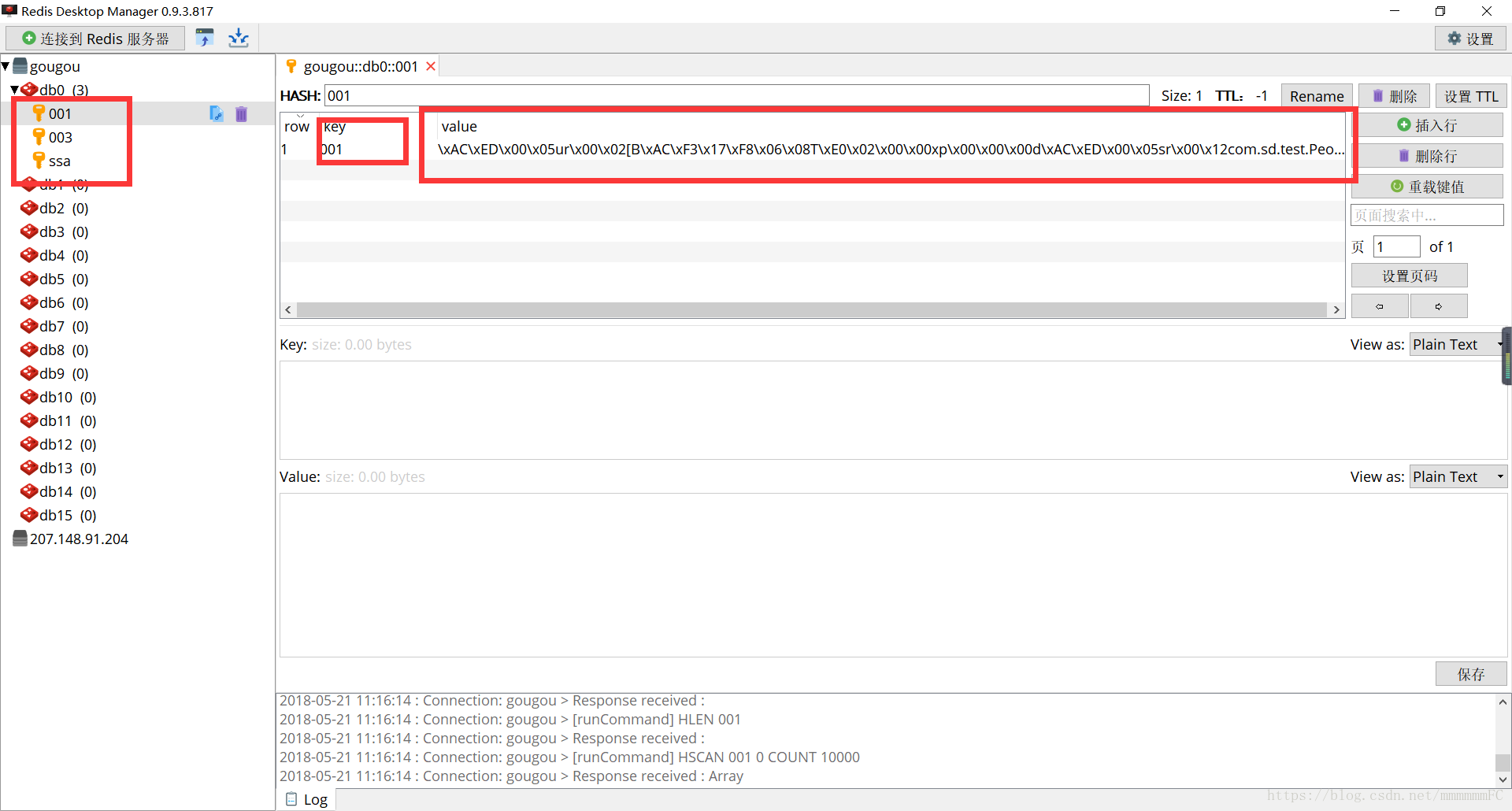This screenshot has width=1512, height=811.
Task: Click the gougou server icon
Action: click(x=20, y=66)
